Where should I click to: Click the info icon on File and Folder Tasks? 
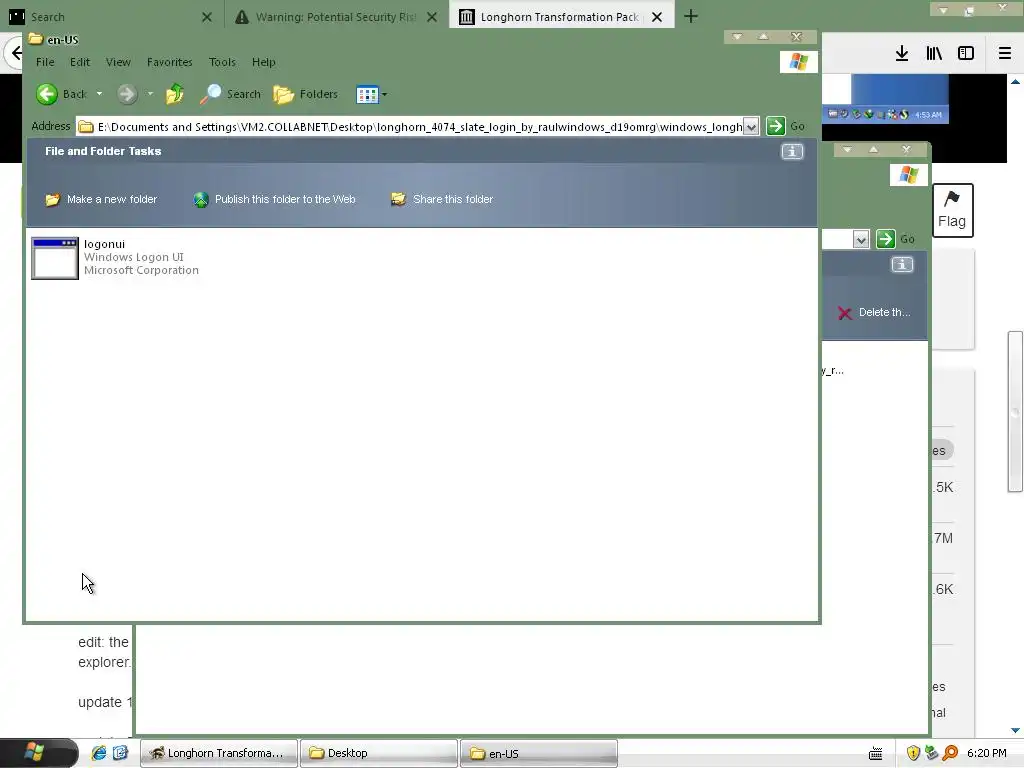click(792, 152)
